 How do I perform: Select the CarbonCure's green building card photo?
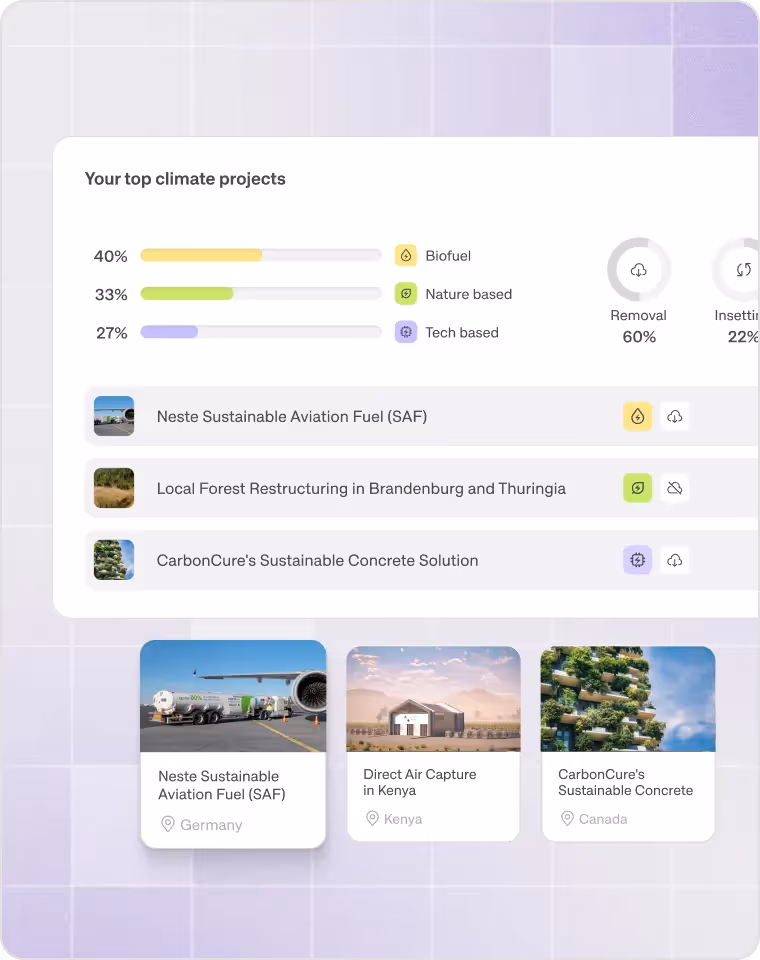[628, 699]
